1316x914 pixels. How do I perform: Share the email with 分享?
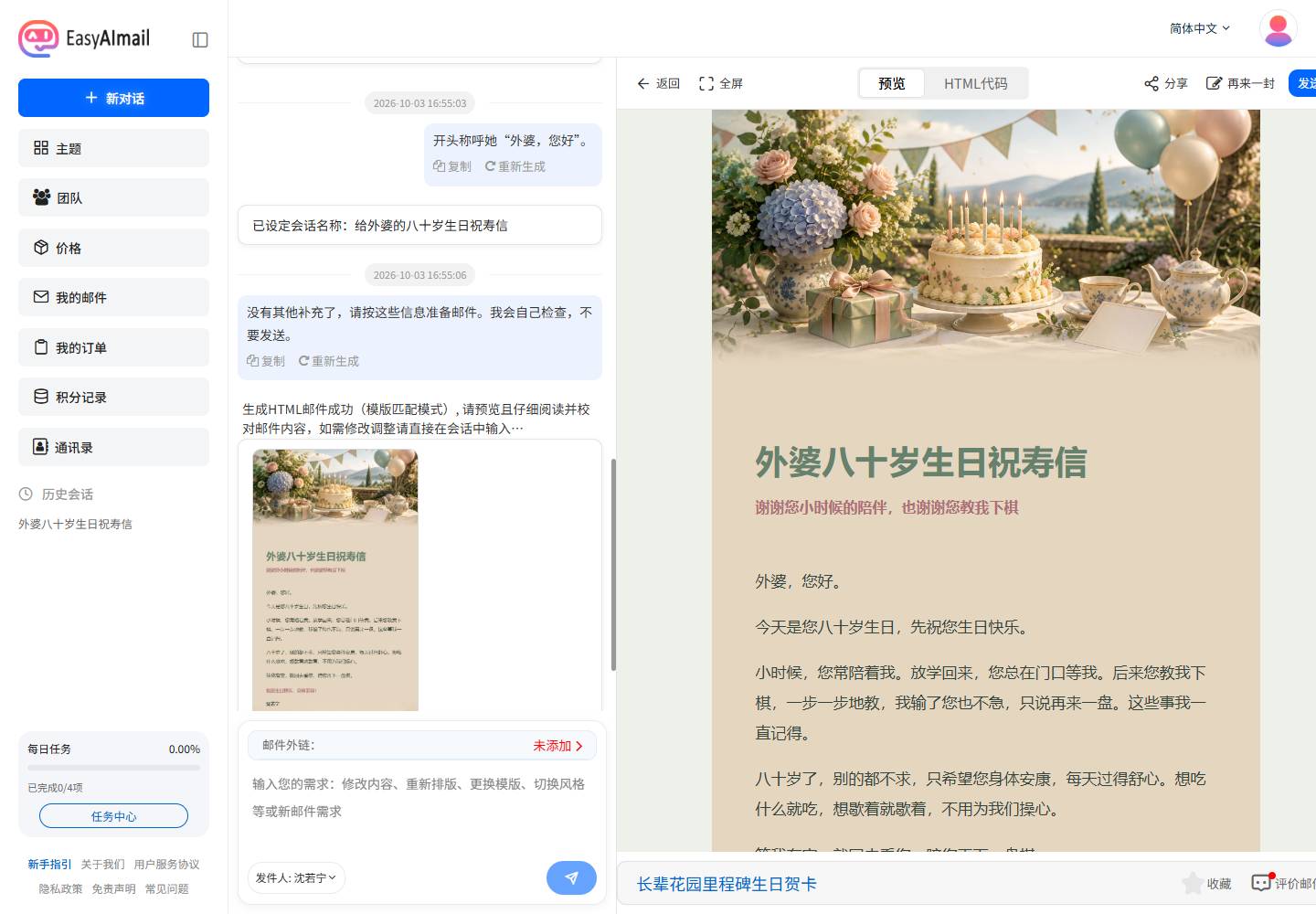coord(1166,83)
